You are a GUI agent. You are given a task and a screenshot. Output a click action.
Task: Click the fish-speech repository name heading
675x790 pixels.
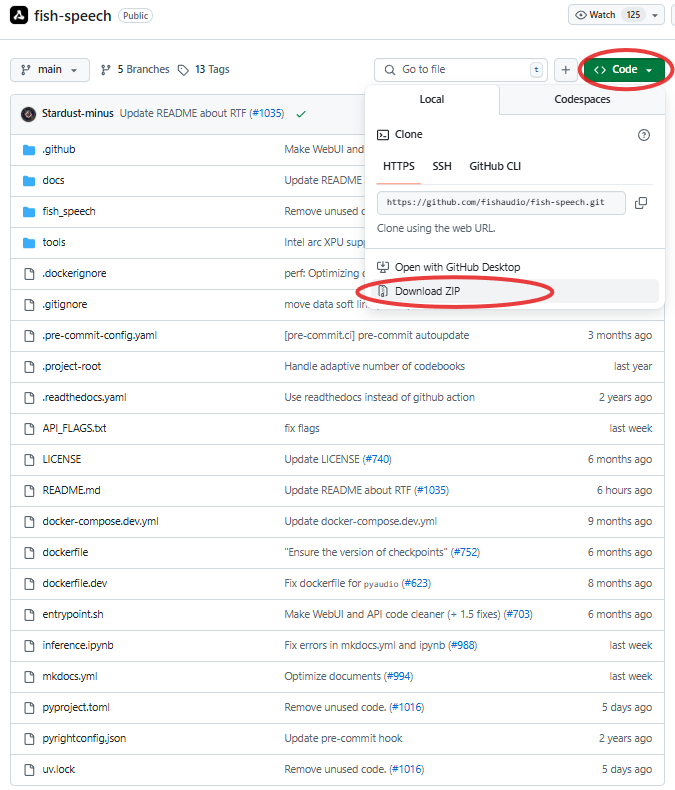73,16
